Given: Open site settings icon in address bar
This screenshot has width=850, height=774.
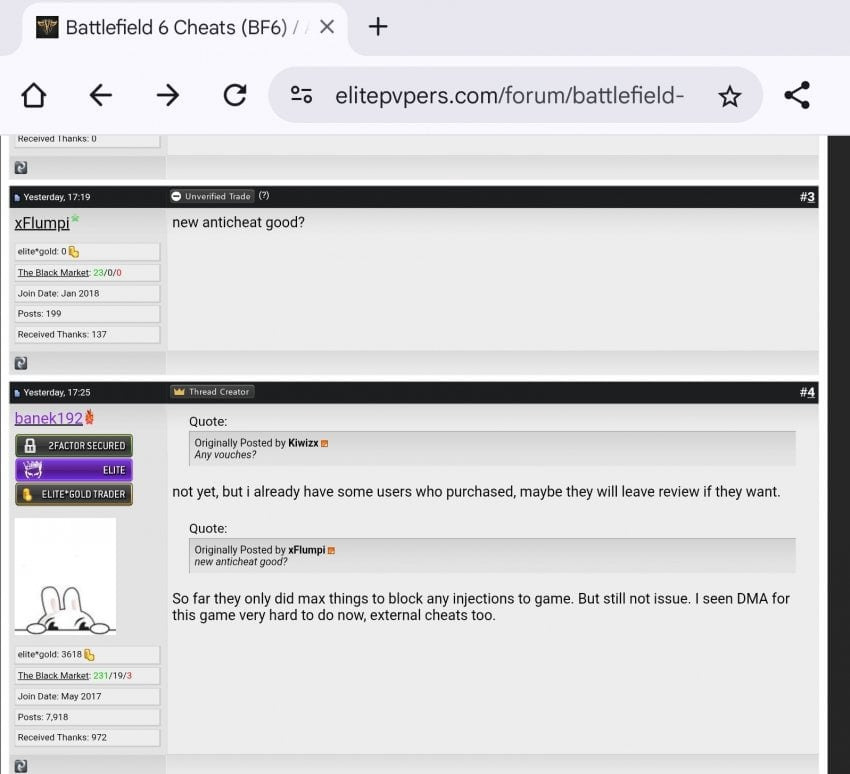Looking at the screenshot, I should point(301,95).
